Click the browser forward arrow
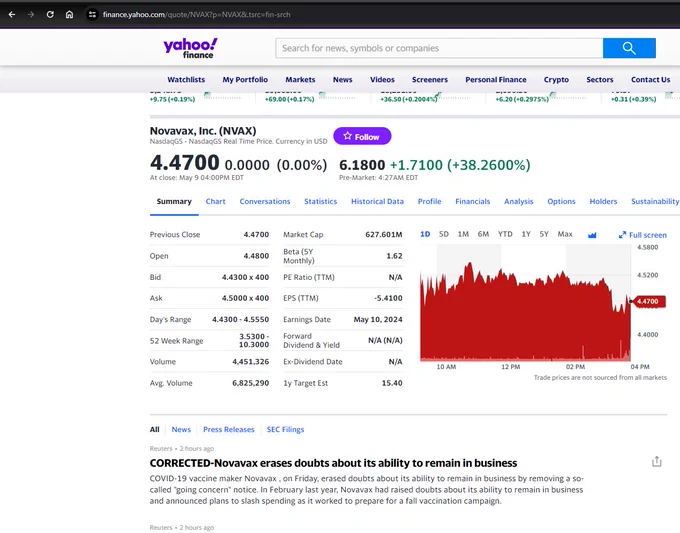Viewport: 680px width, 533px height. pos(31,14)
